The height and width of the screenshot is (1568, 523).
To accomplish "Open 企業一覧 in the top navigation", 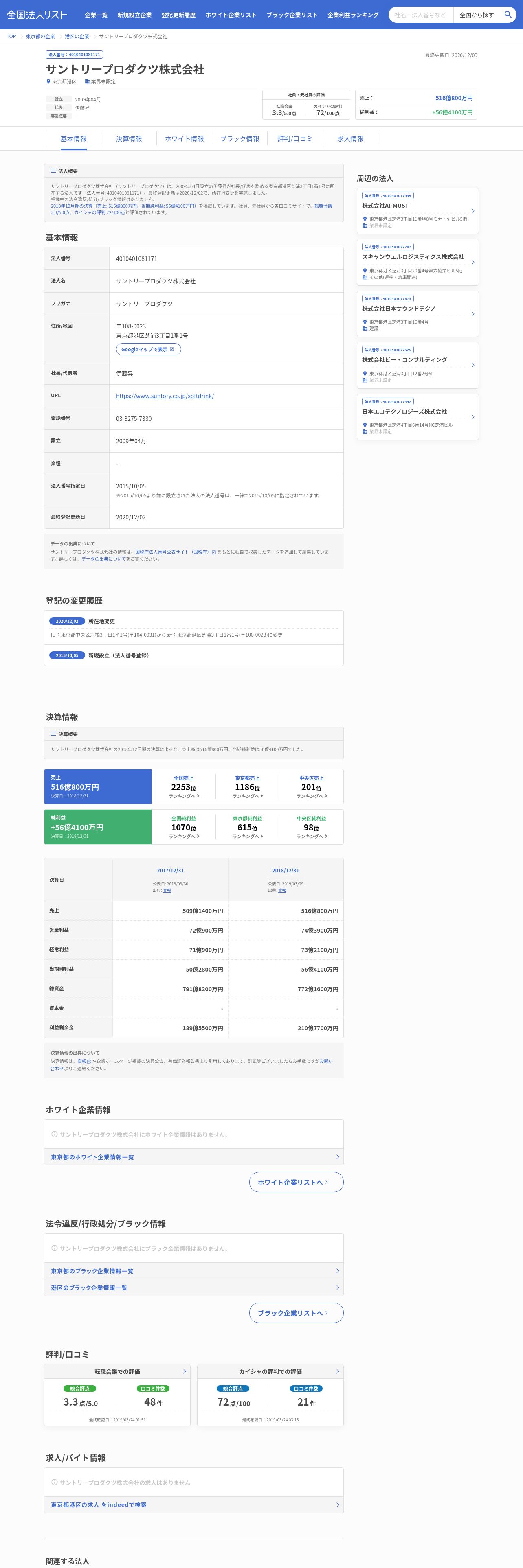I will (x=96, y=15).
